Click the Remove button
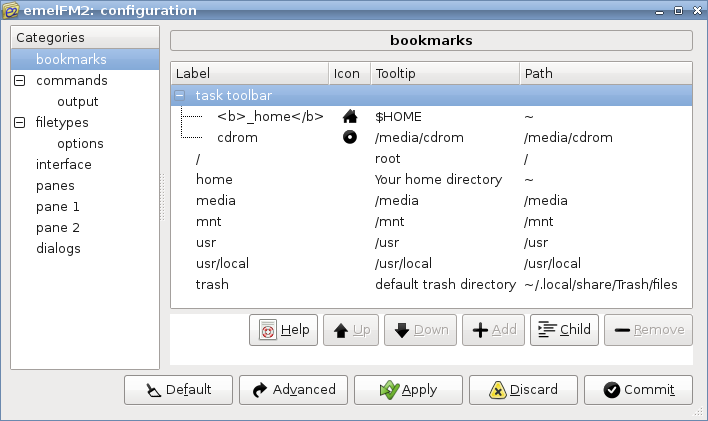 (x=648, y=330)
